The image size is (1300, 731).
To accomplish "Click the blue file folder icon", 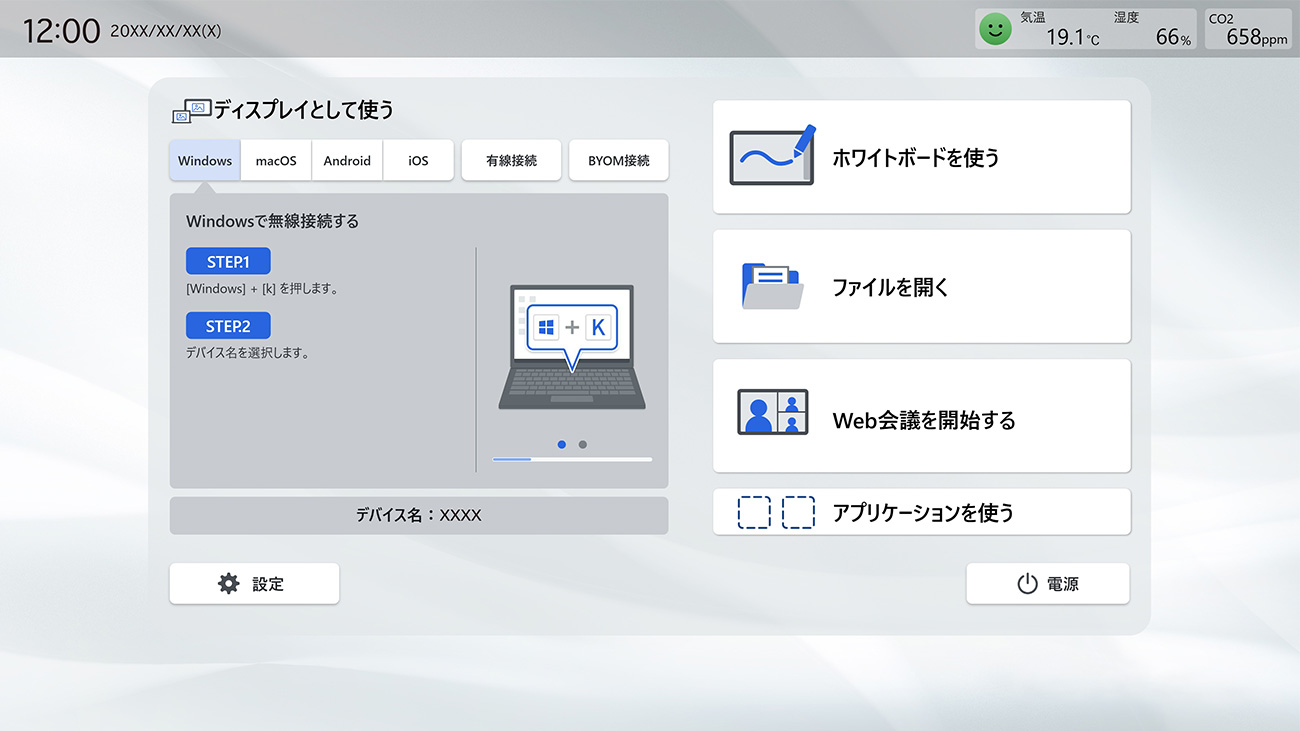I will click(x=772, y=286).
